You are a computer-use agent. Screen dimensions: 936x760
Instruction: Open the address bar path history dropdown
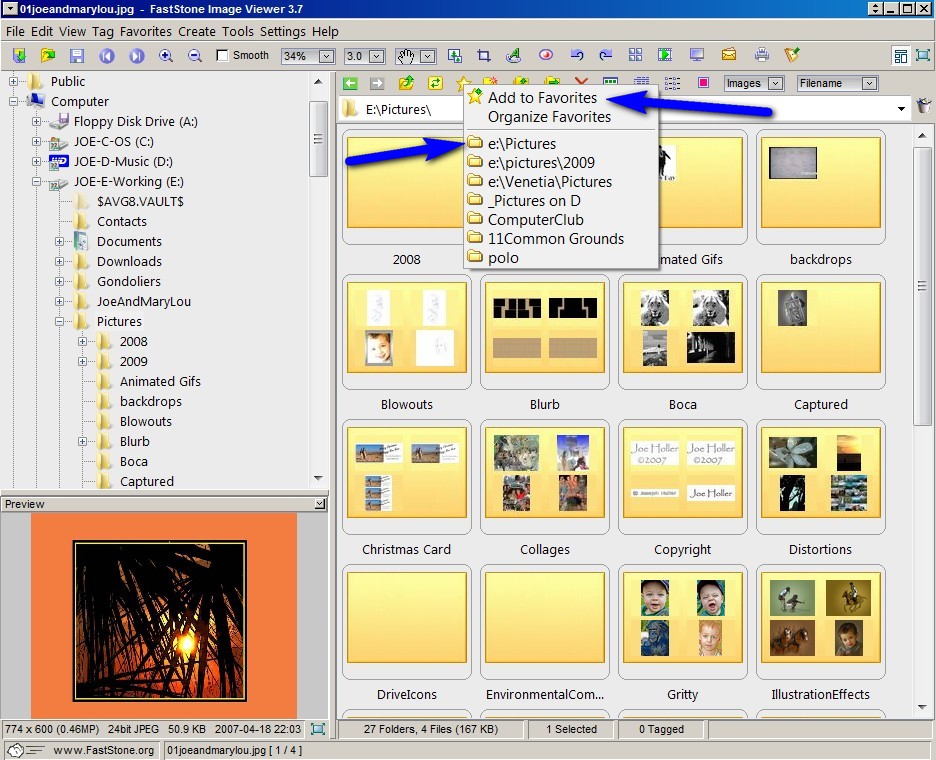(901, 109)
